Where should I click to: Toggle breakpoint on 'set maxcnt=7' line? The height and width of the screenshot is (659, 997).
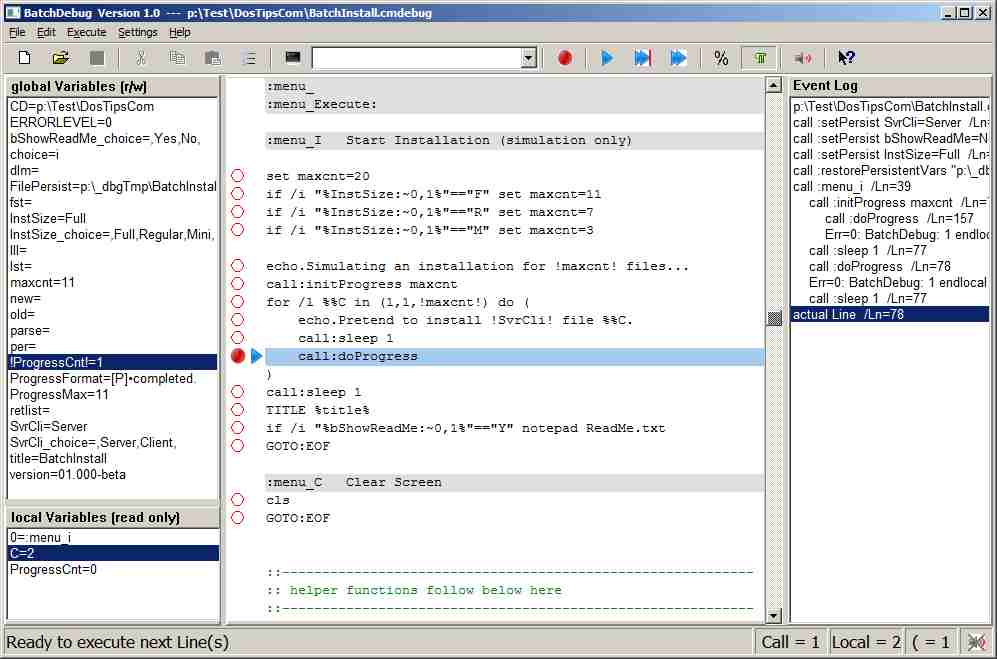pyautogui.click(x=238, y=211)
